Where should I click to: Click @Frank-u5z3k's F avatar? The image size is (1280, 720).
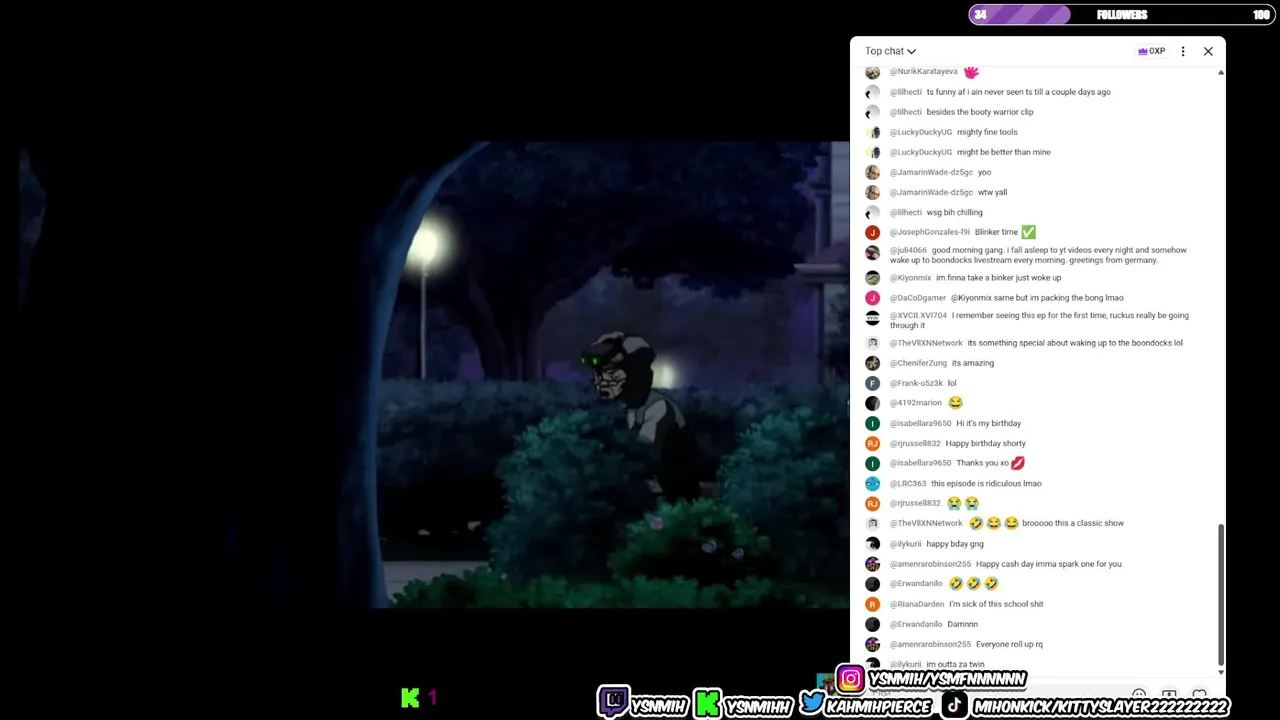(873, 383)
